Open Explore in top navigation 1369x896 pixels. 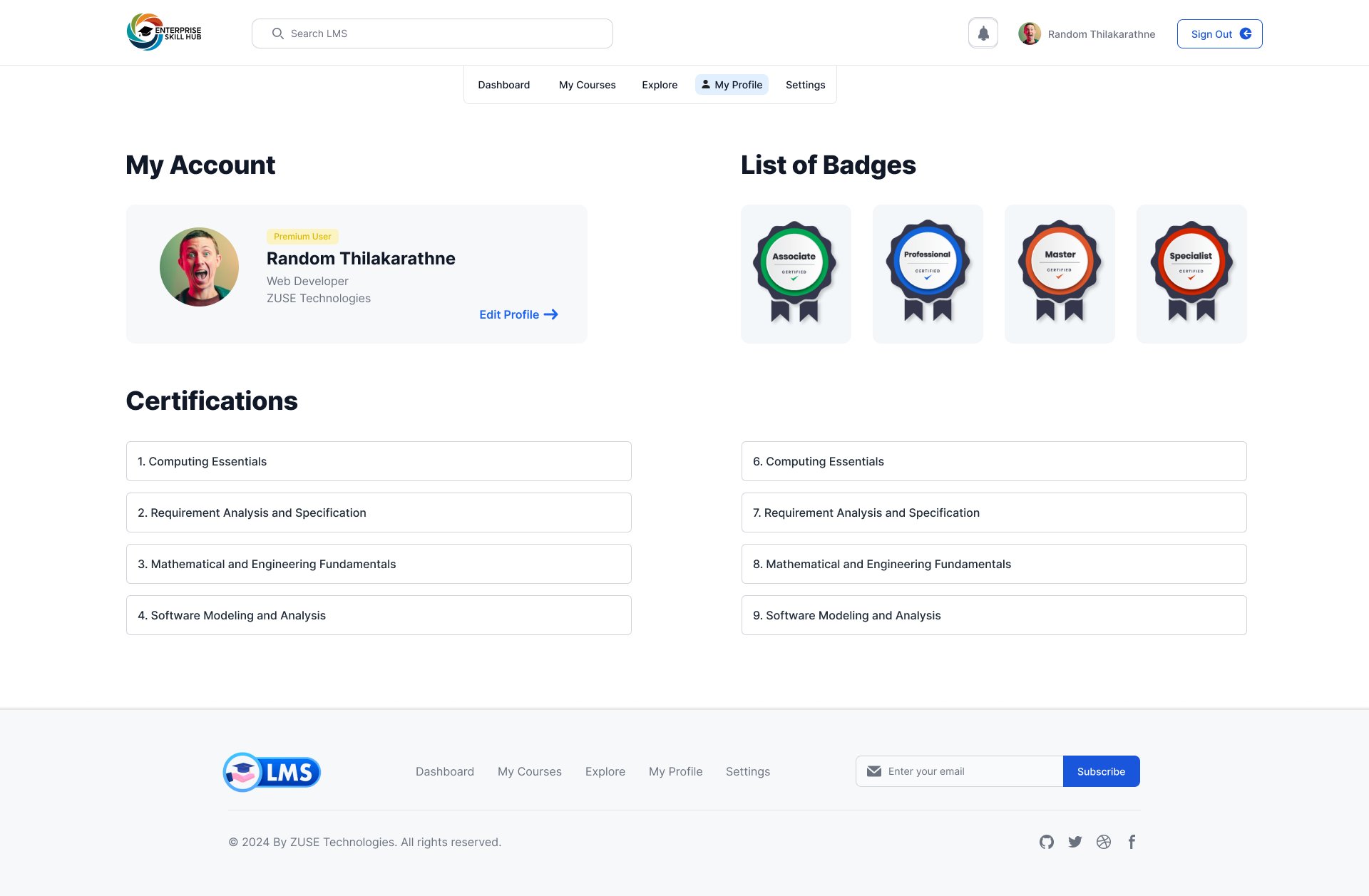(x=660, y=85)
